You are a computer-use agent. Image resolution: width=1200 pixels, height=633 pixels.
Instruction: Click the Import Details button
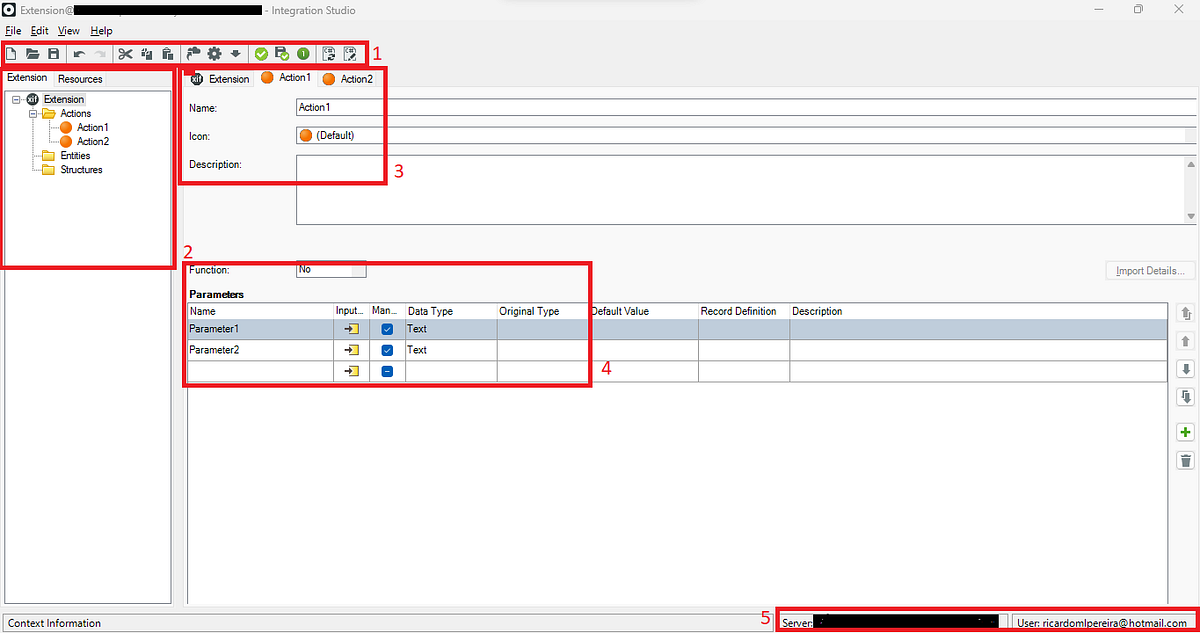click(1150, 270)
